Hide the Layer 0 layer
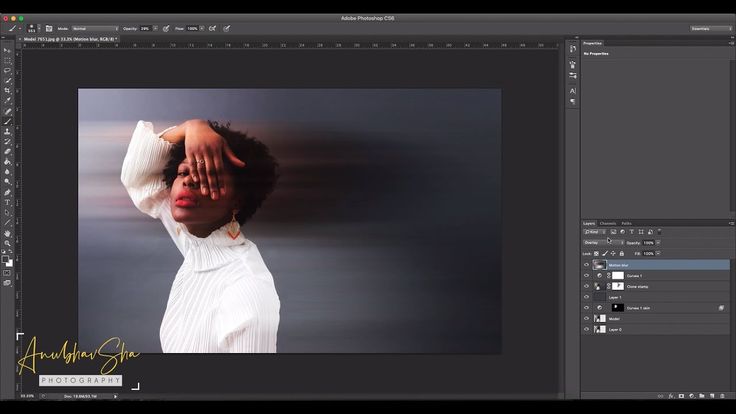Image resolution: width=736 pixels, height=414 pixels. 587,329
